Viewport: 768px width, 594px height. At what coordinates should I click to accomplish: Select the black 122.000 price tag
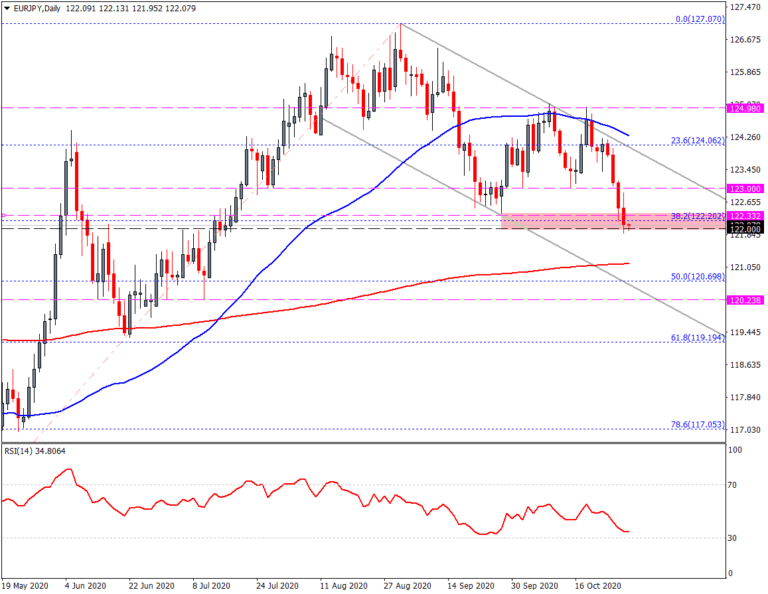click(x=745, y=229)
